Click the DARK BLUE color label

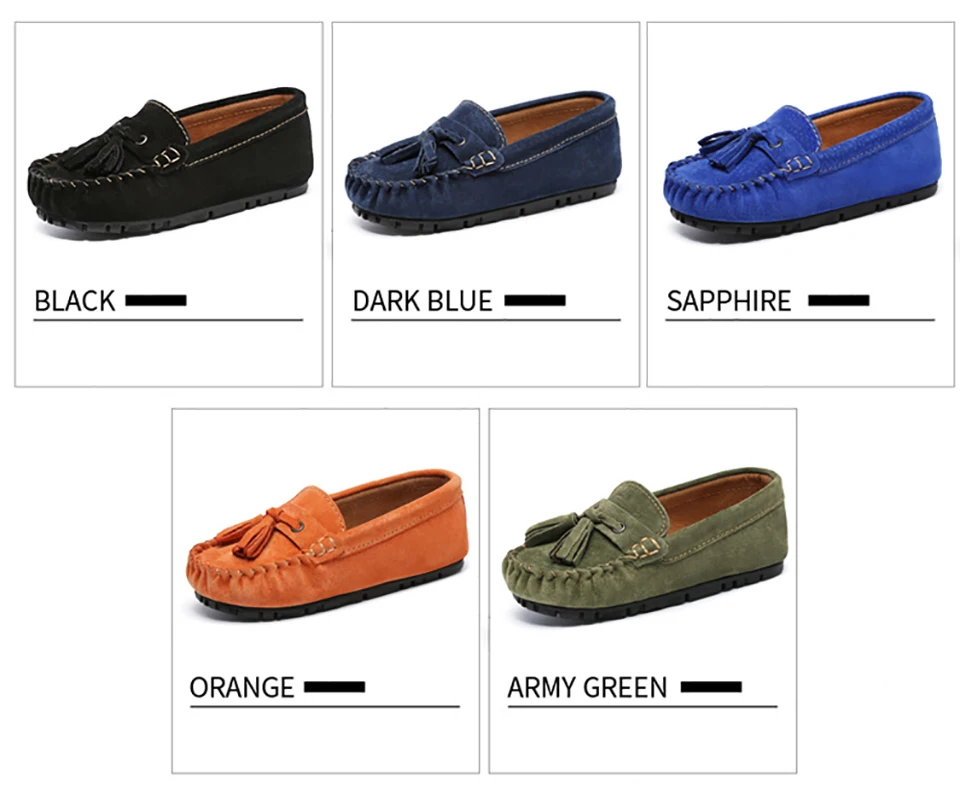click(422, 301)
